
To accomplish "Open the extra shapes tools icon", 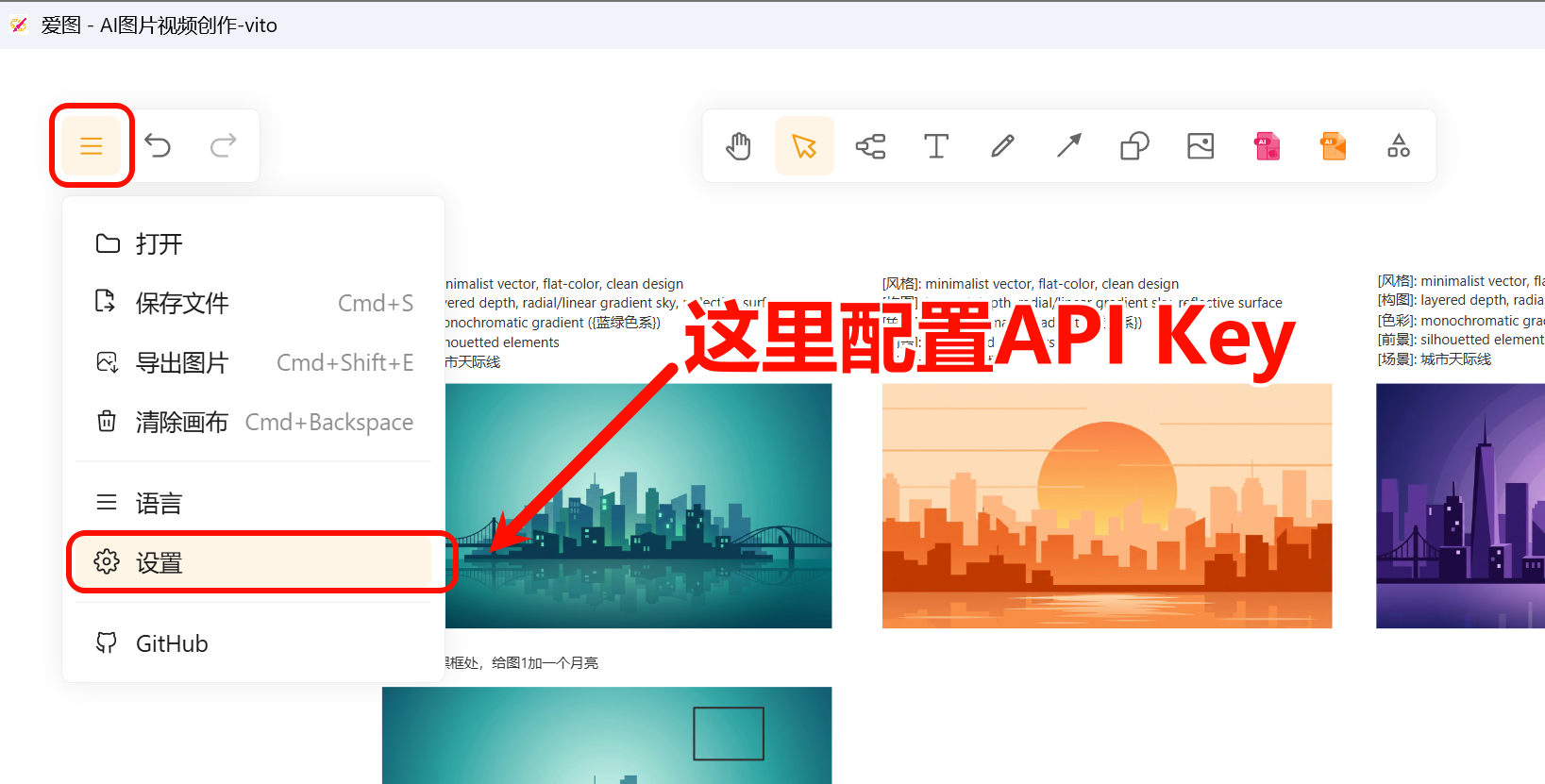I will [1399, 146].
